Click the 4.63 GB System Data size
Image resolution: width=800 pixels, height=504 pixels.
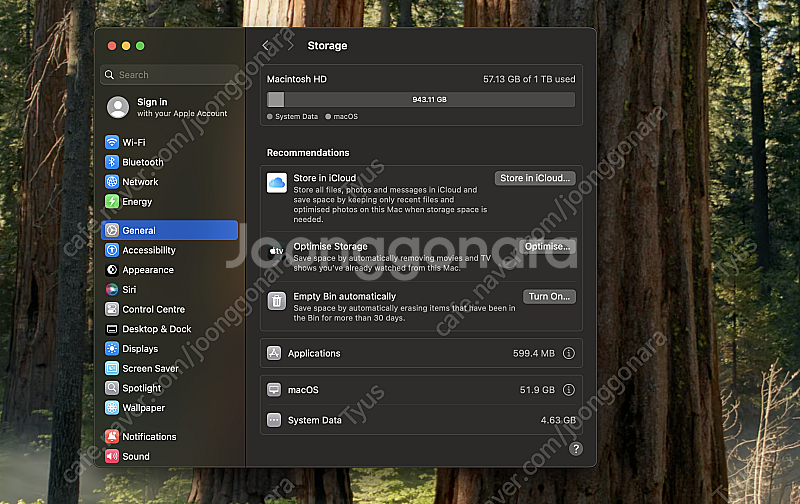558,420
